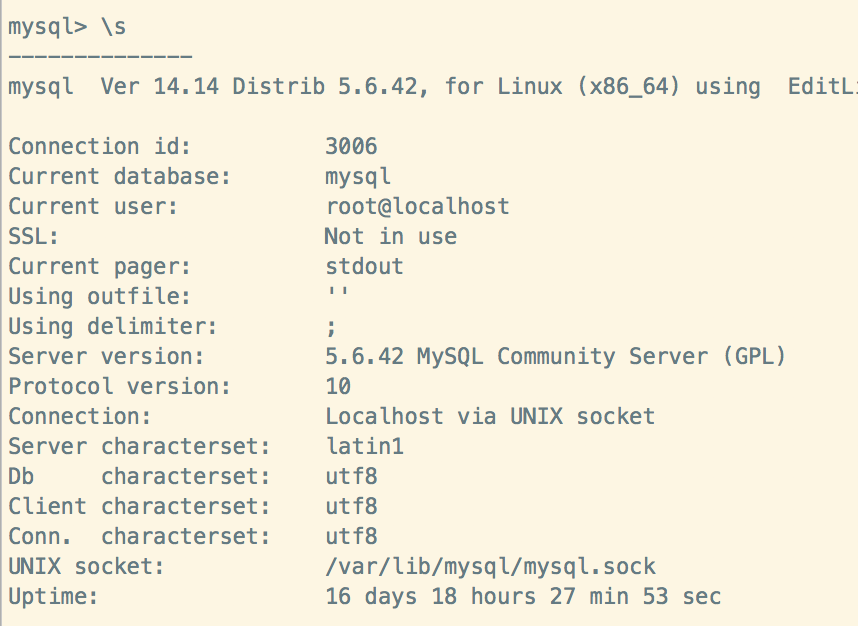Image resolution: width=858 pixels, height=626 pixels.
Task: Click the 'Using outfile:' label
Action: click(99, 296)
